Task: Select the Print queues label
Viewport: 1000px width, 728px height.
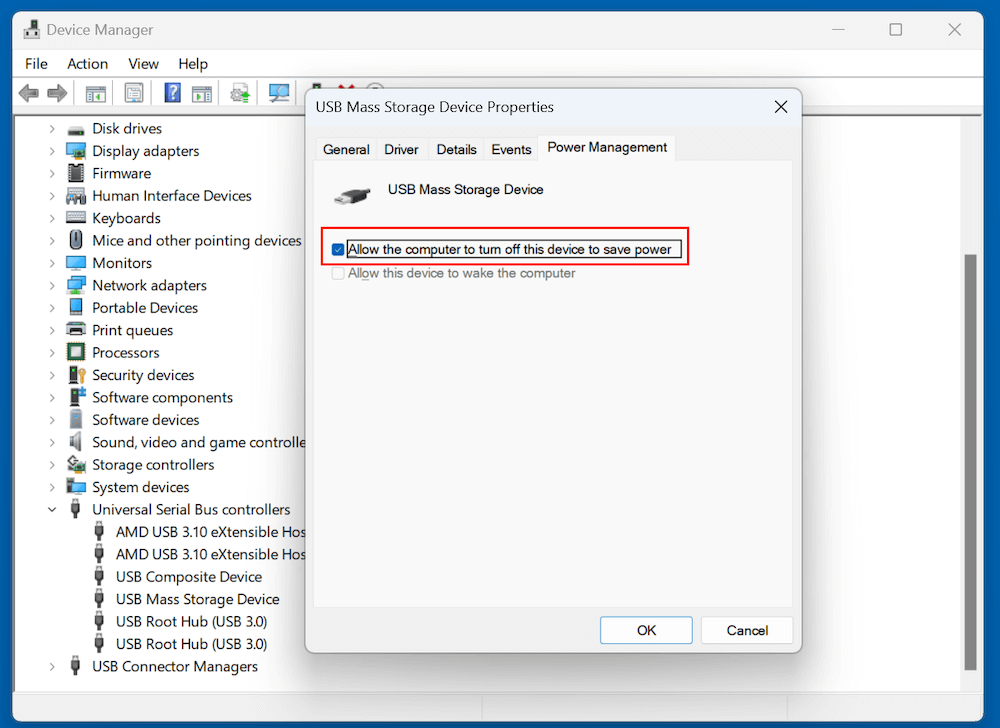Action: (133, 330)
